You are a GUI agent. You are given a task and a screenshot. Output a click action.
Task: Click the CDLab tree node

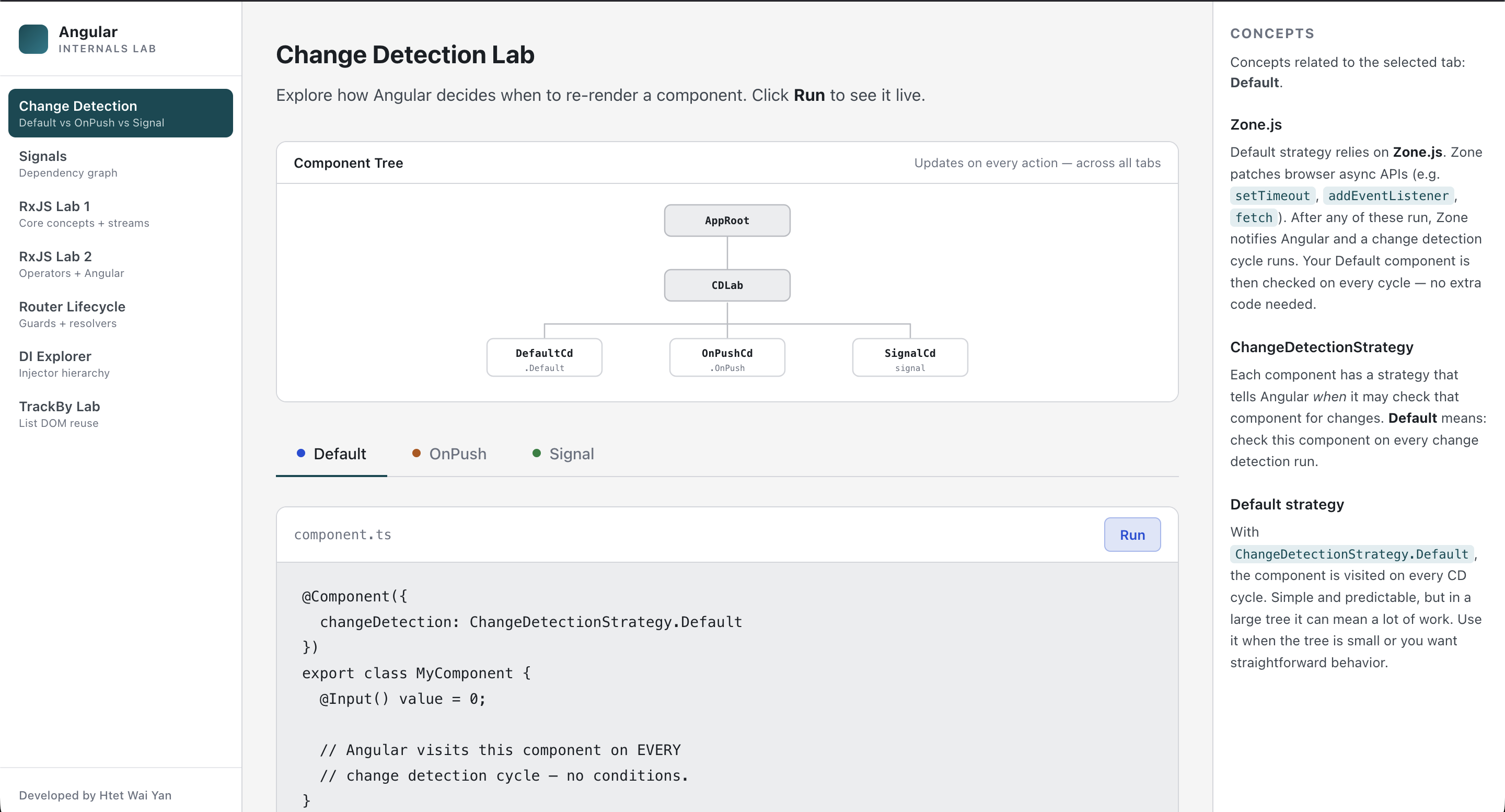[727, 285]
